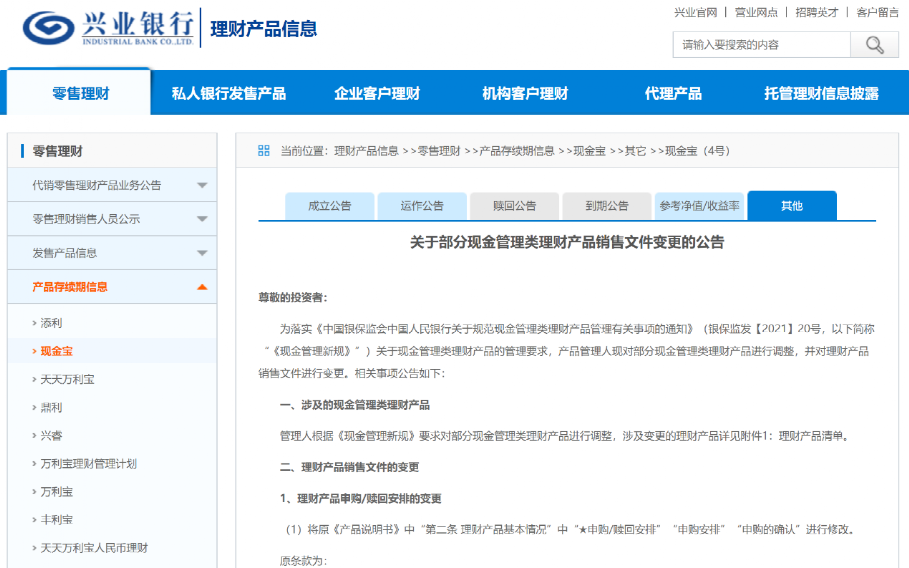Select the 赎回公告 tab
909x568 pixels.
(514, 206)
